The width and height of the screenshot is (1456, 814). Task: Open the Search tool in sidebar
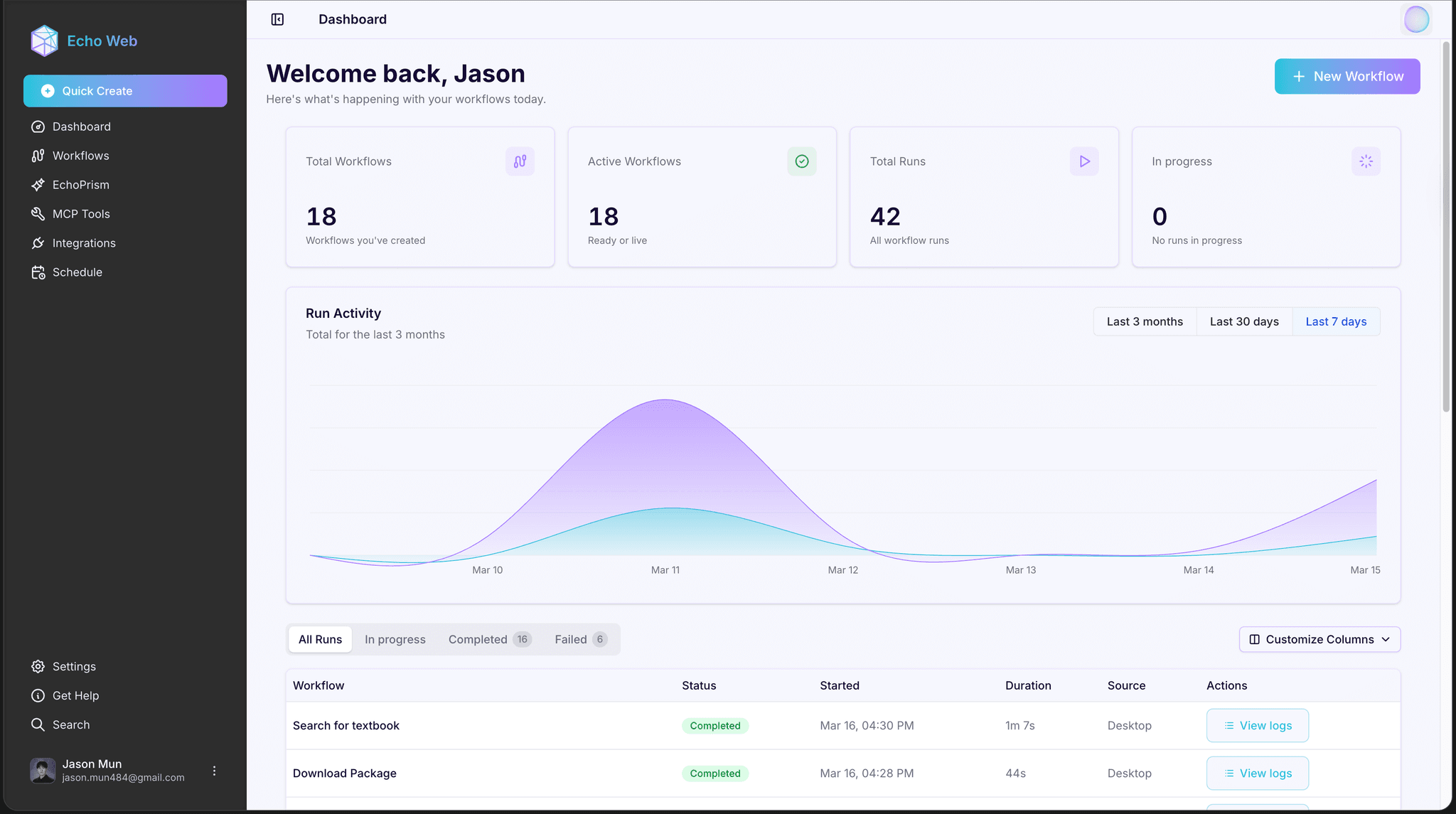[71, 724]
